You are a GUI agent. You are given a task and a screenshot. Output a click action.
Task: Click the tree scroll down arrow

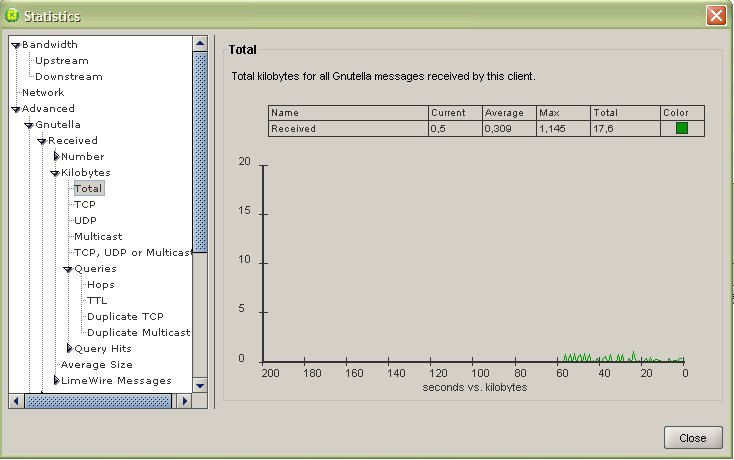pyautogui.click(x=200, y=386)
